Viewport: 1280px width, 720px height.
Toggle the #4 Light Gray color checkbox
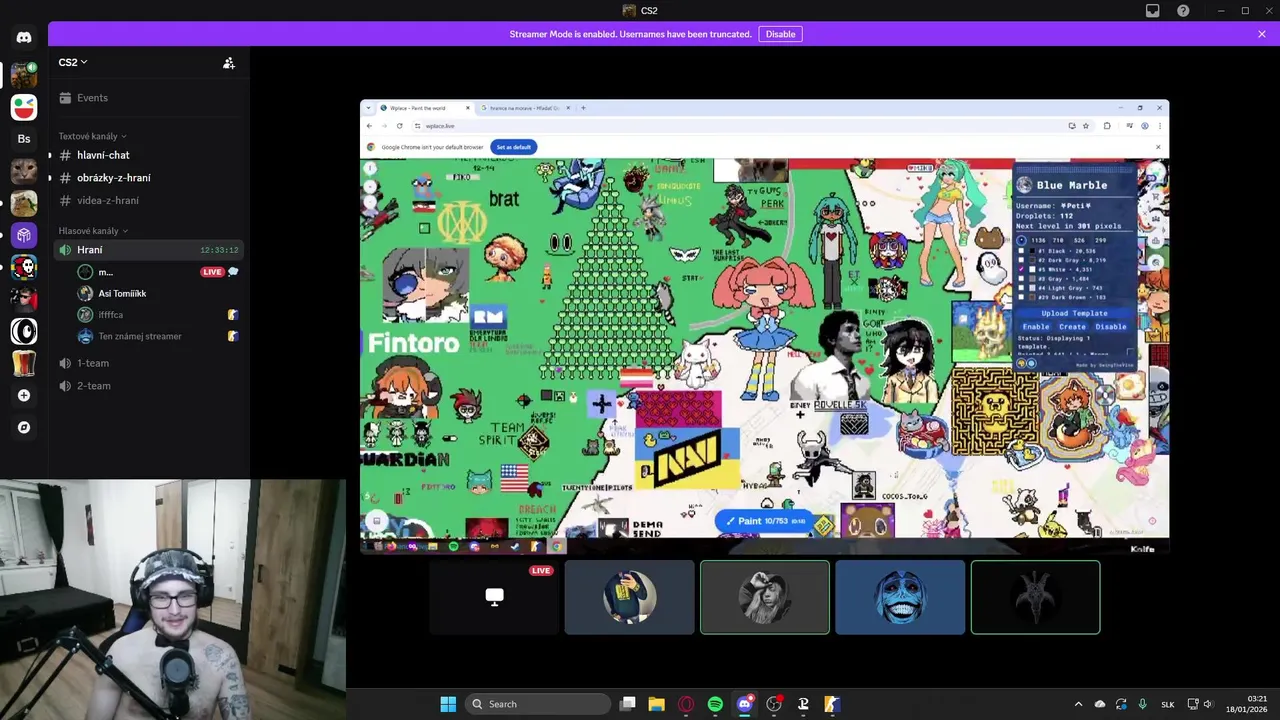click(x=1021, y=288)
